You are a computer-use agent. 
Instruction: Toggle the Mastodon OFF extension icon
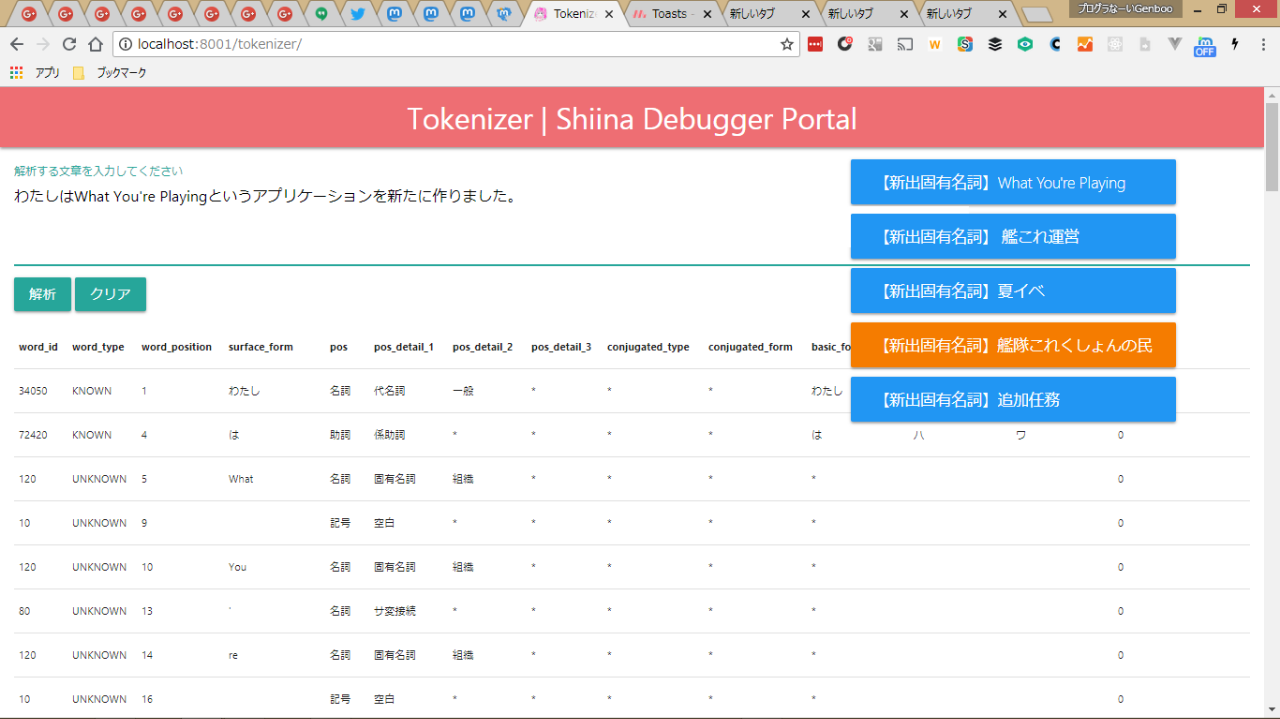[1205, 45]
